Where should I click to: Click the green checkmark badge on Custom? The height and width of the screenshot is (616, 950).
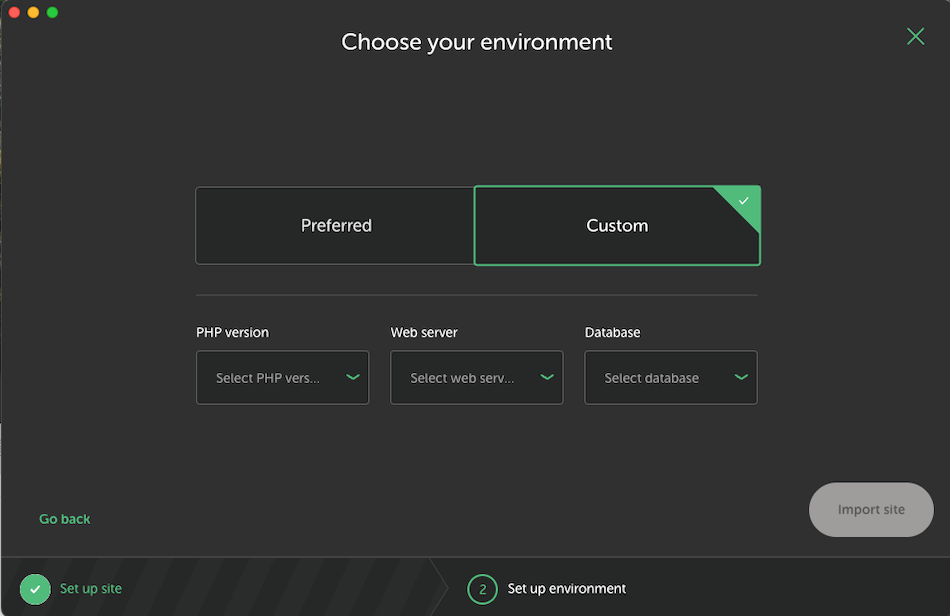click(743, 201)
